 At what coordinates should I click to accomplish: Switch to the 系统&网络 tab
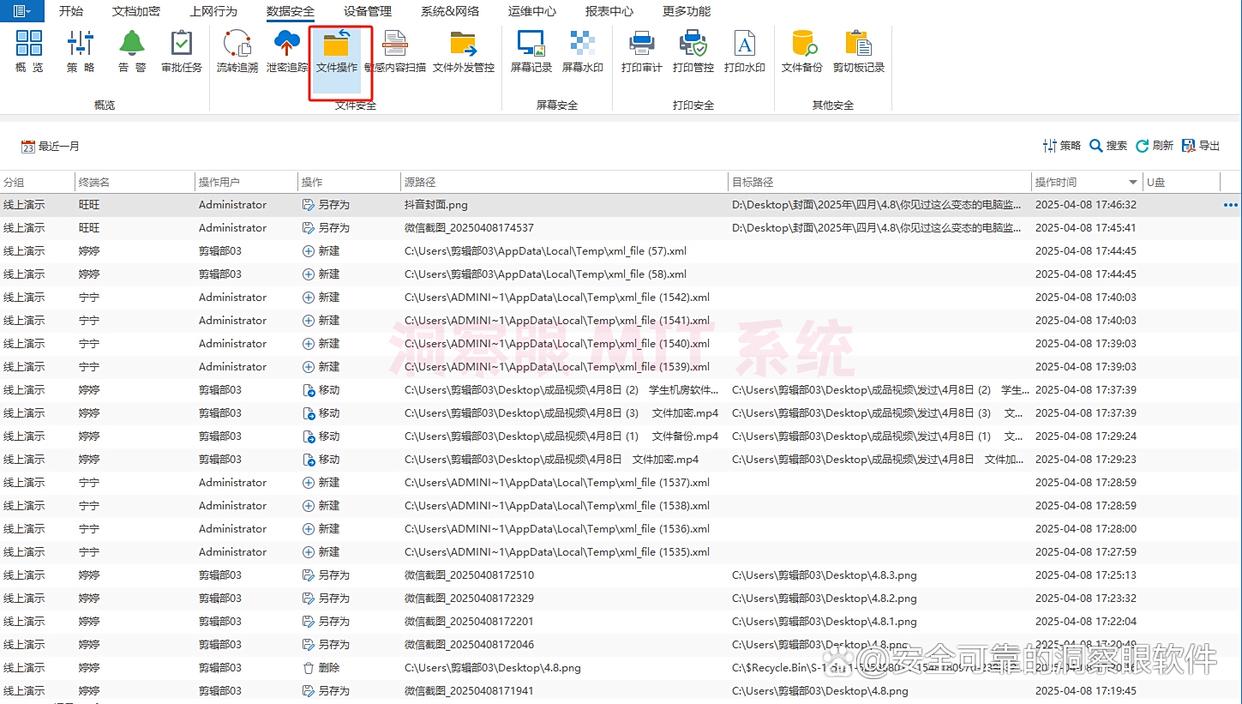pos(449,11)
